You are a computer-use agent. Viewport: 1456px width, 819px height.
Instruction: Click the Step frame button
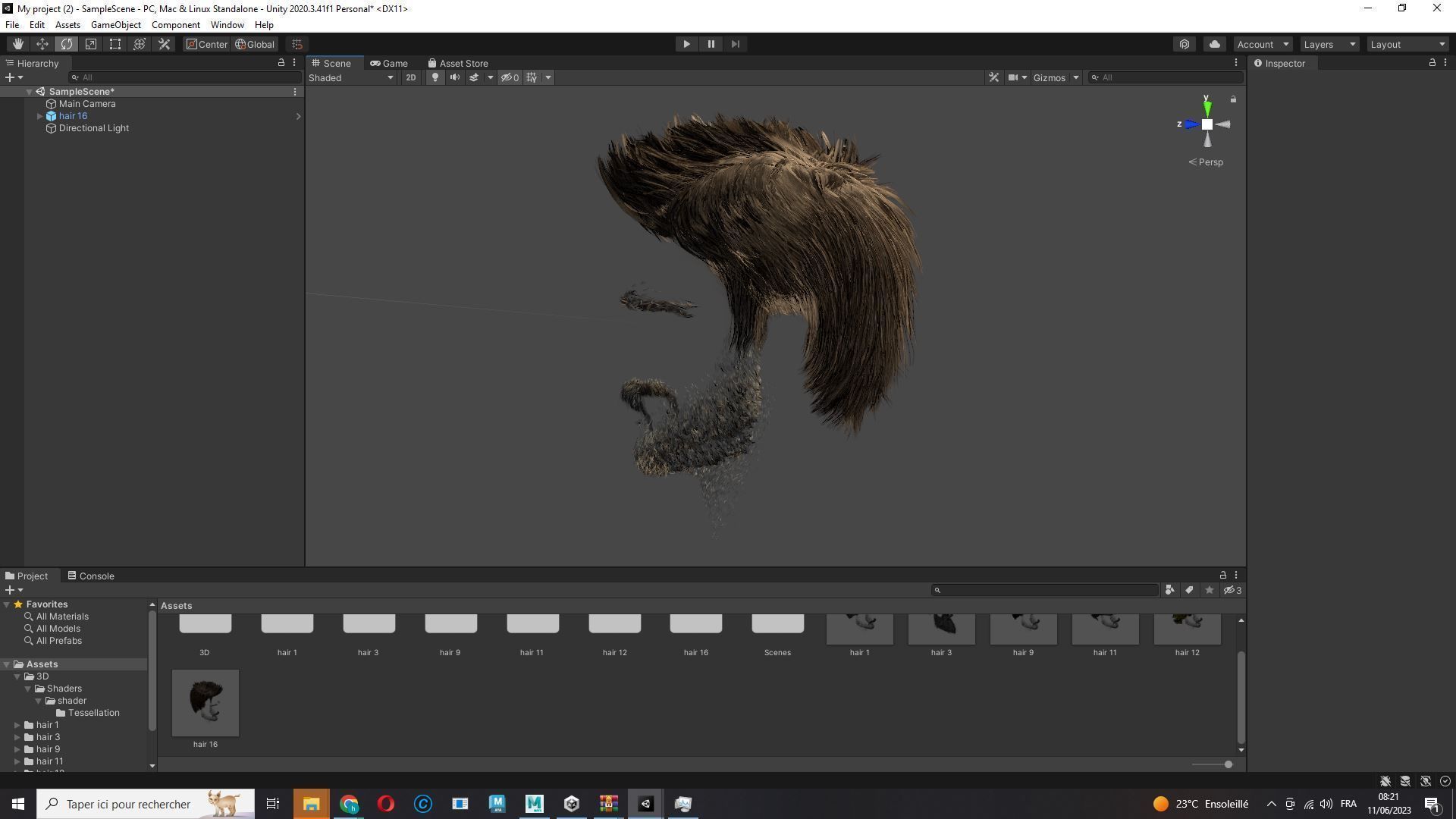pyautogui.click(x=735, y=44)
